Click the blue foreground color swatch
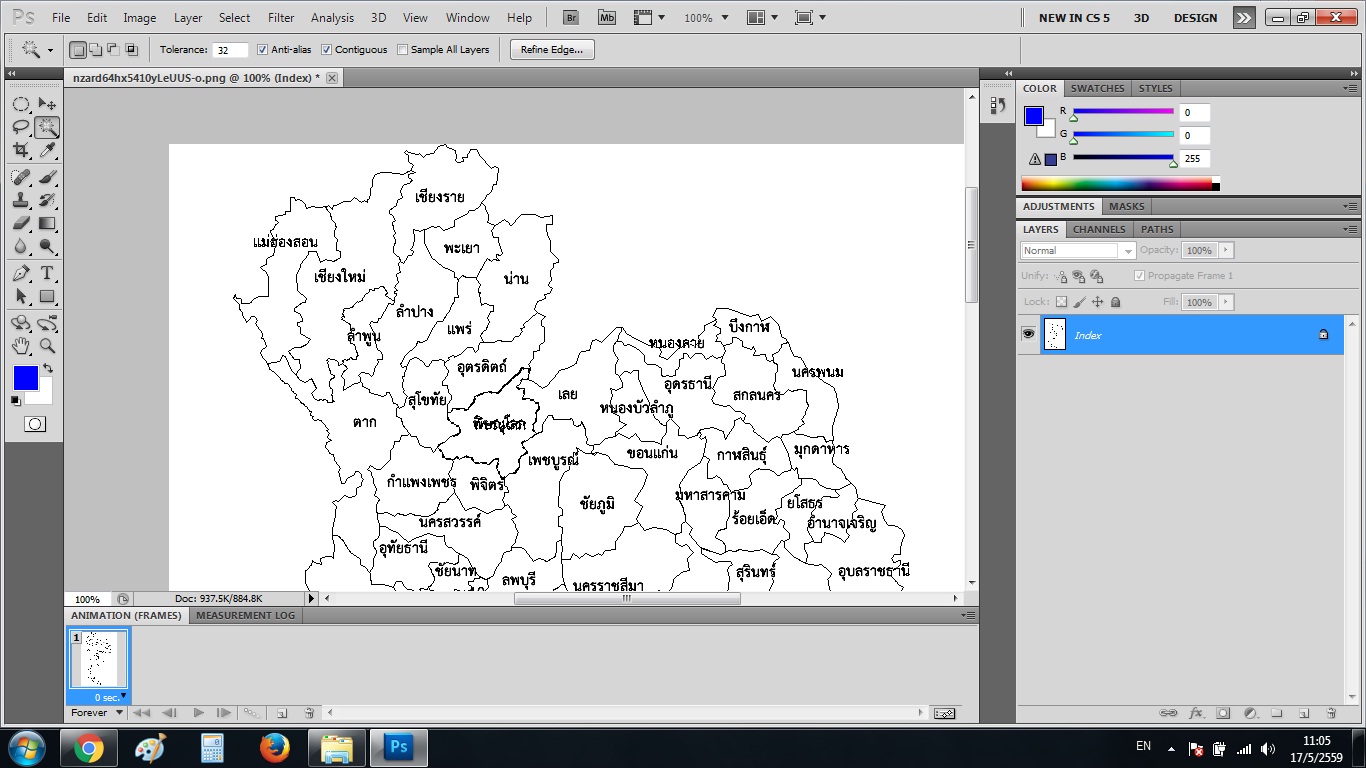The image size is (1366, 768). [25, 378]
